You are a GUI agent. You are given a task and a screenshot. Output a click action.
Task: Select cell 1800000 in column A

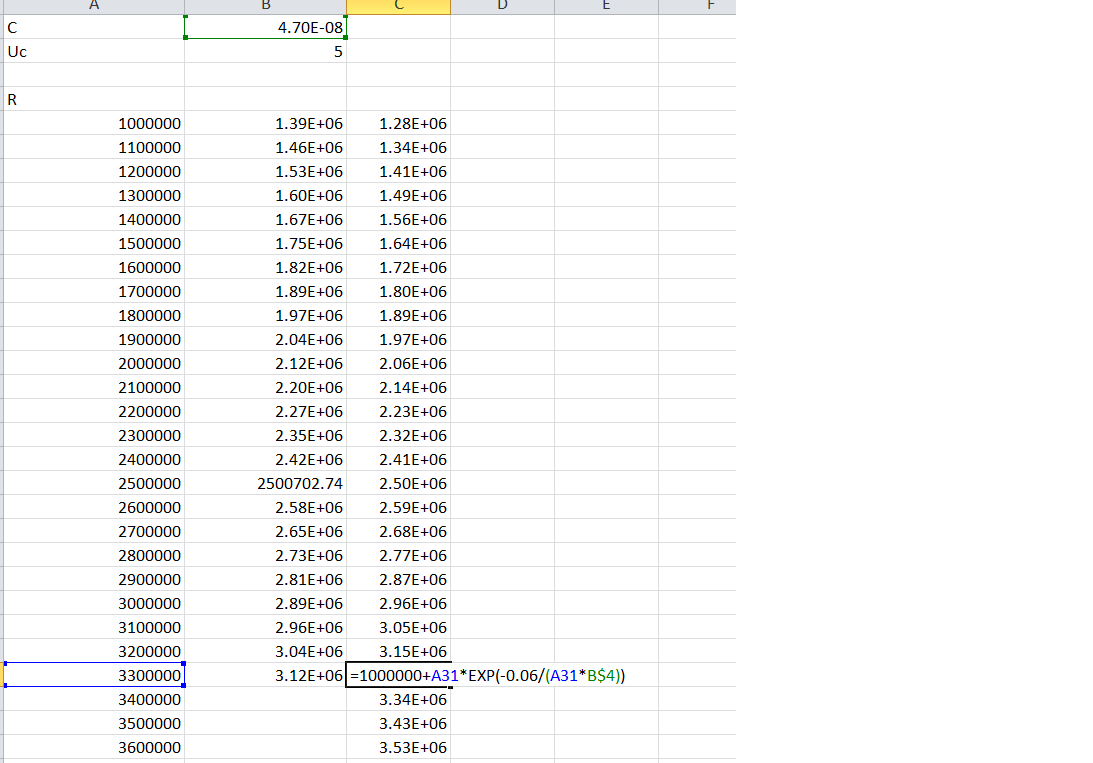click(94, 316)
